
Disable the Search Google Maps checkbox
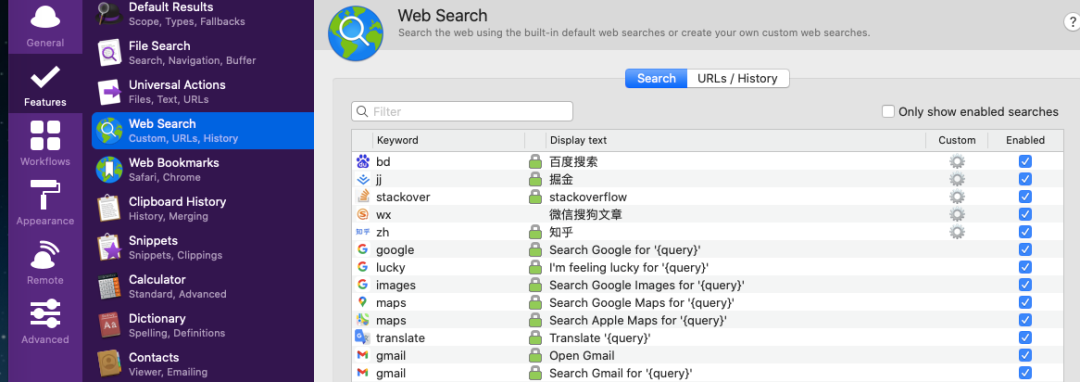point(1026,303)
